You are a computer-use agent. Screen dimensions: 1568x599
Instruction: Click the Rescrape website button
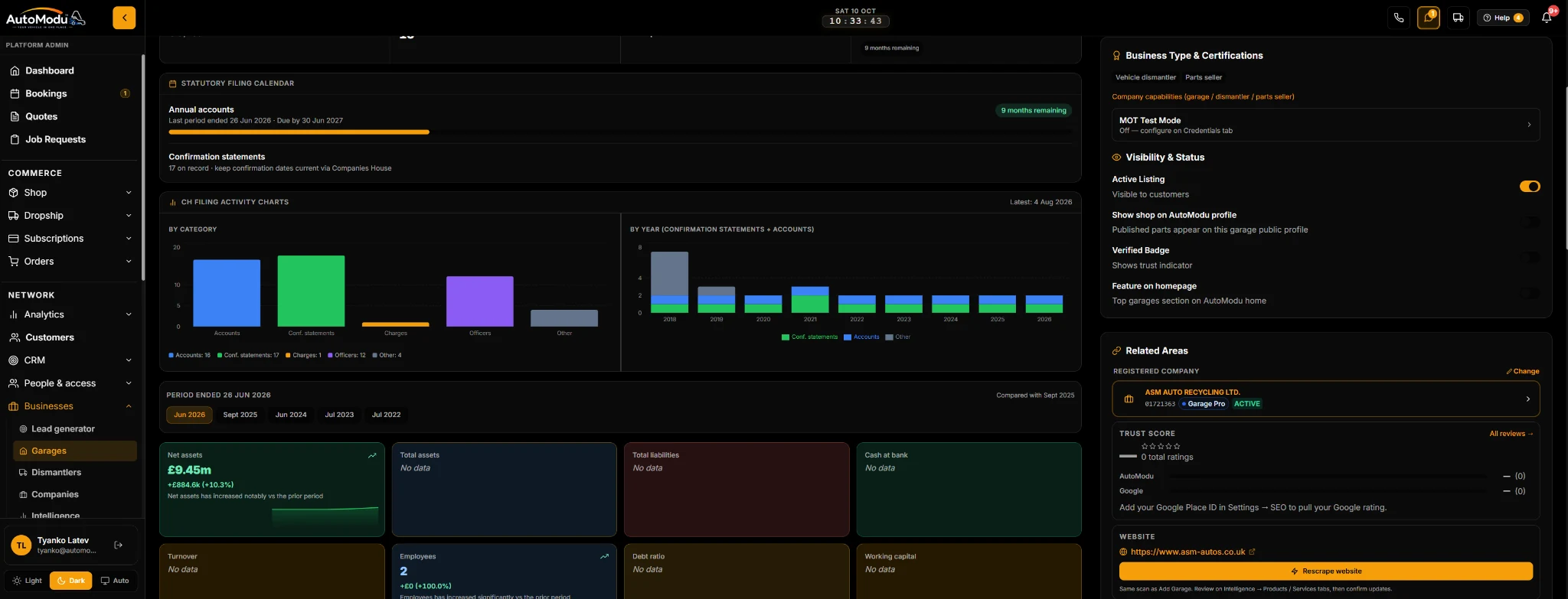point(1326,571)
